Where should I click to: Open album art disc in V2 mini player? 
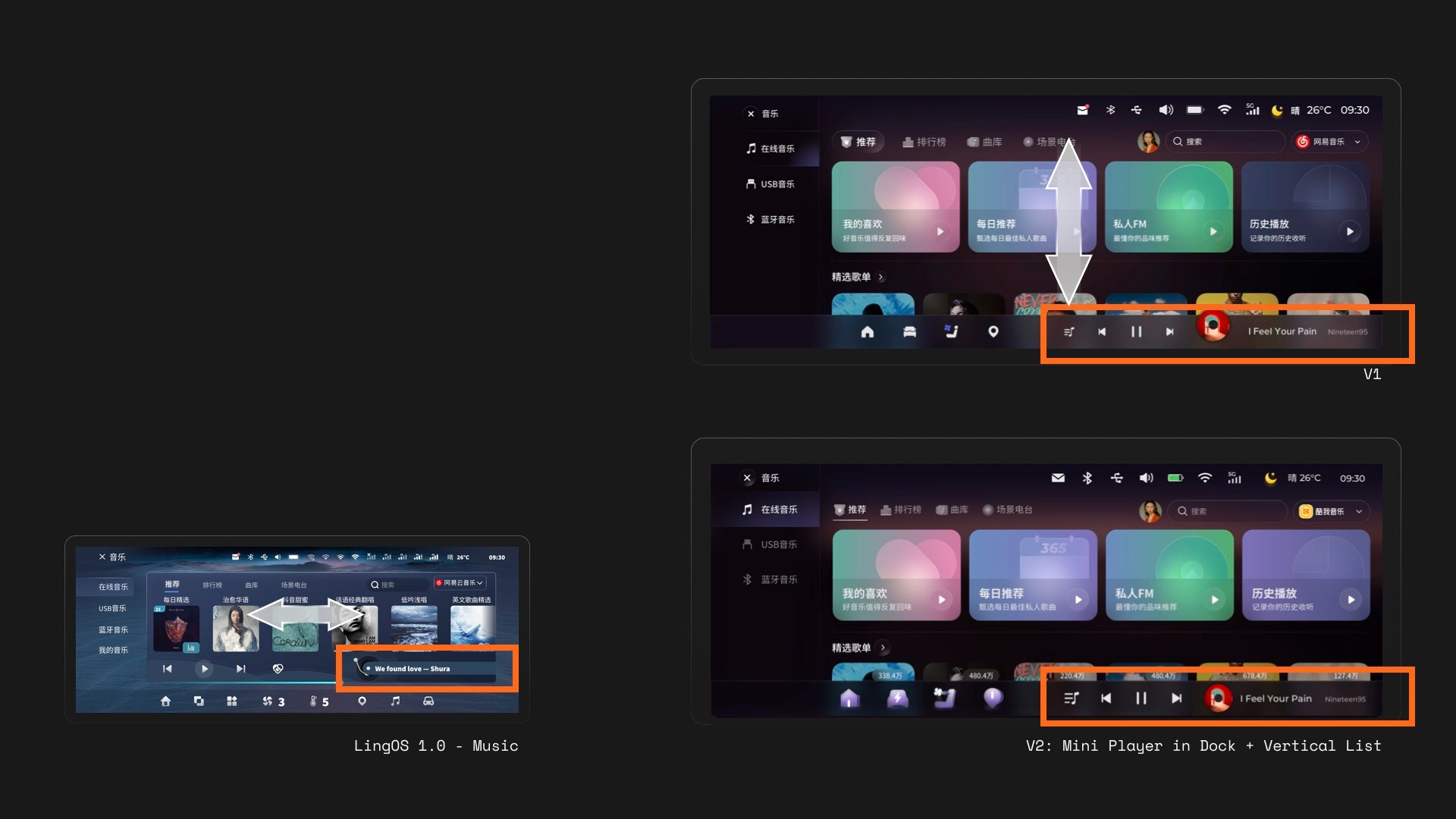point(1219,698)
